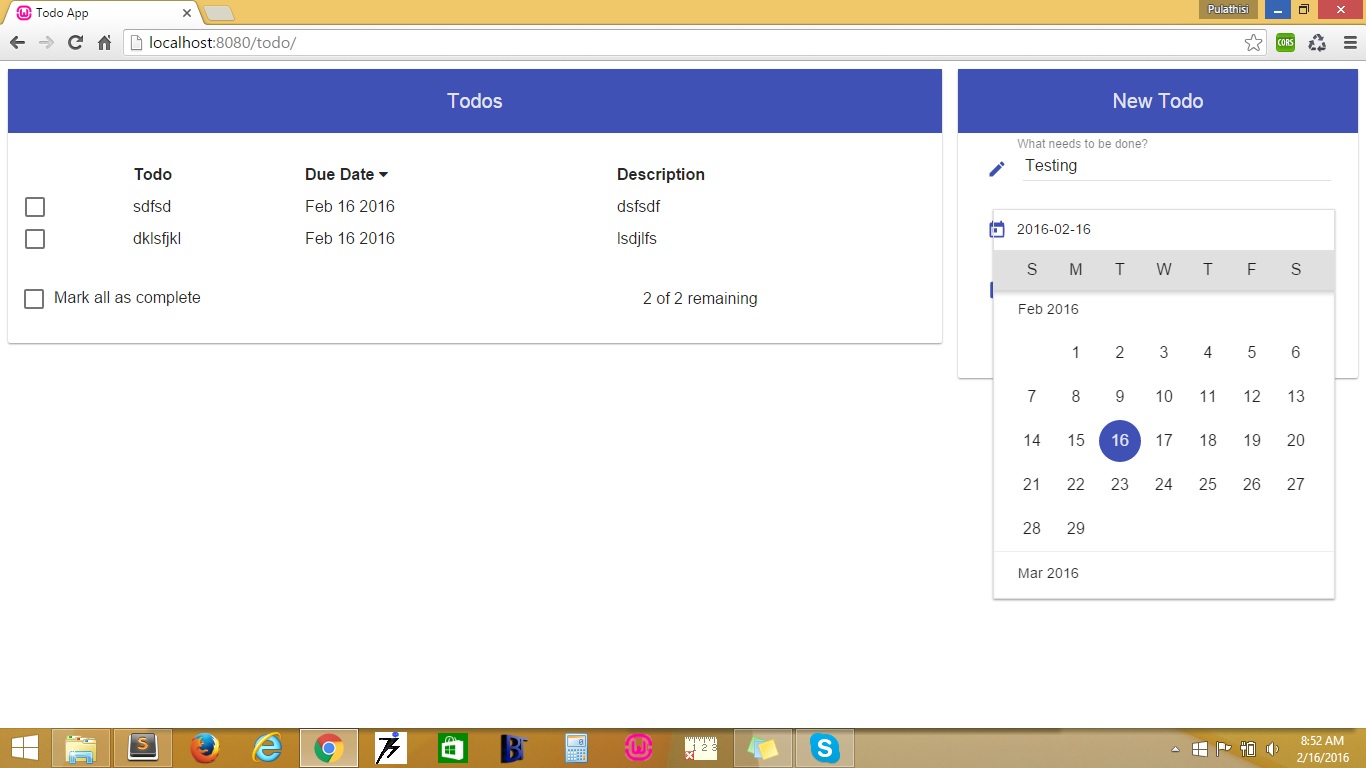The image size is (1366, 768).
Task: Check the box for the dklsfjkl todo
Action: 35,239
